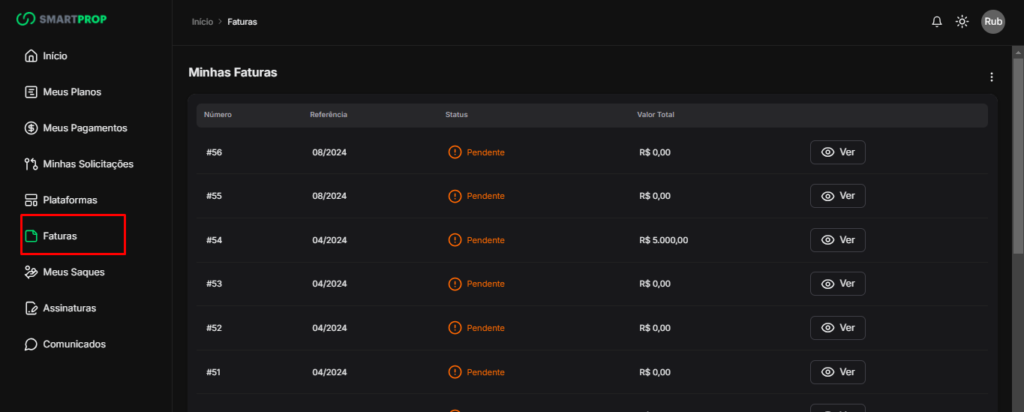Screen dimensions: 1024x412
Task: Select the Faturas sidebar item
Action: coord(59,236)
